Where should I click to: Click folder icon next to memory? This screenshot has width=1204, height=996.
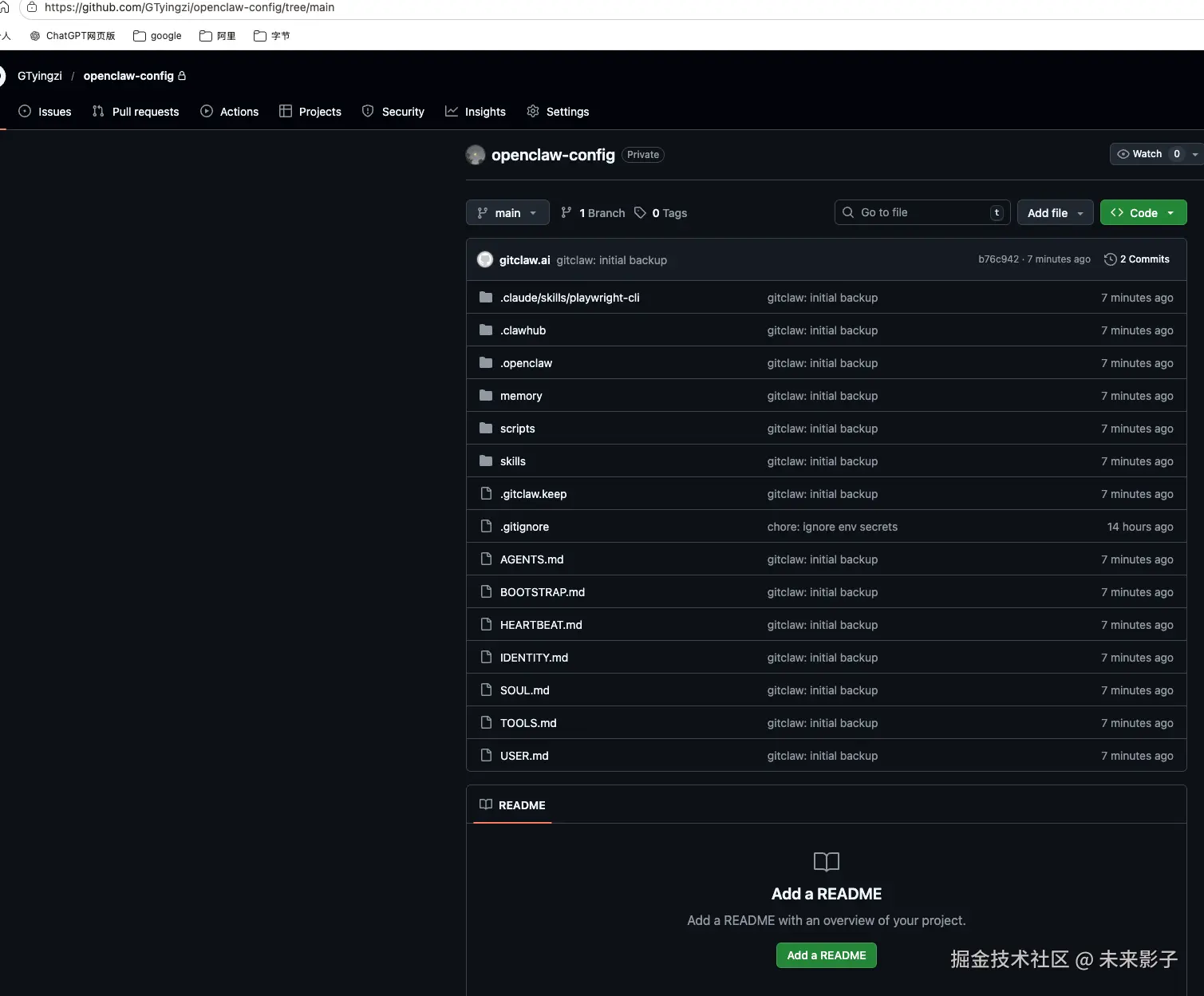point(486,395)
